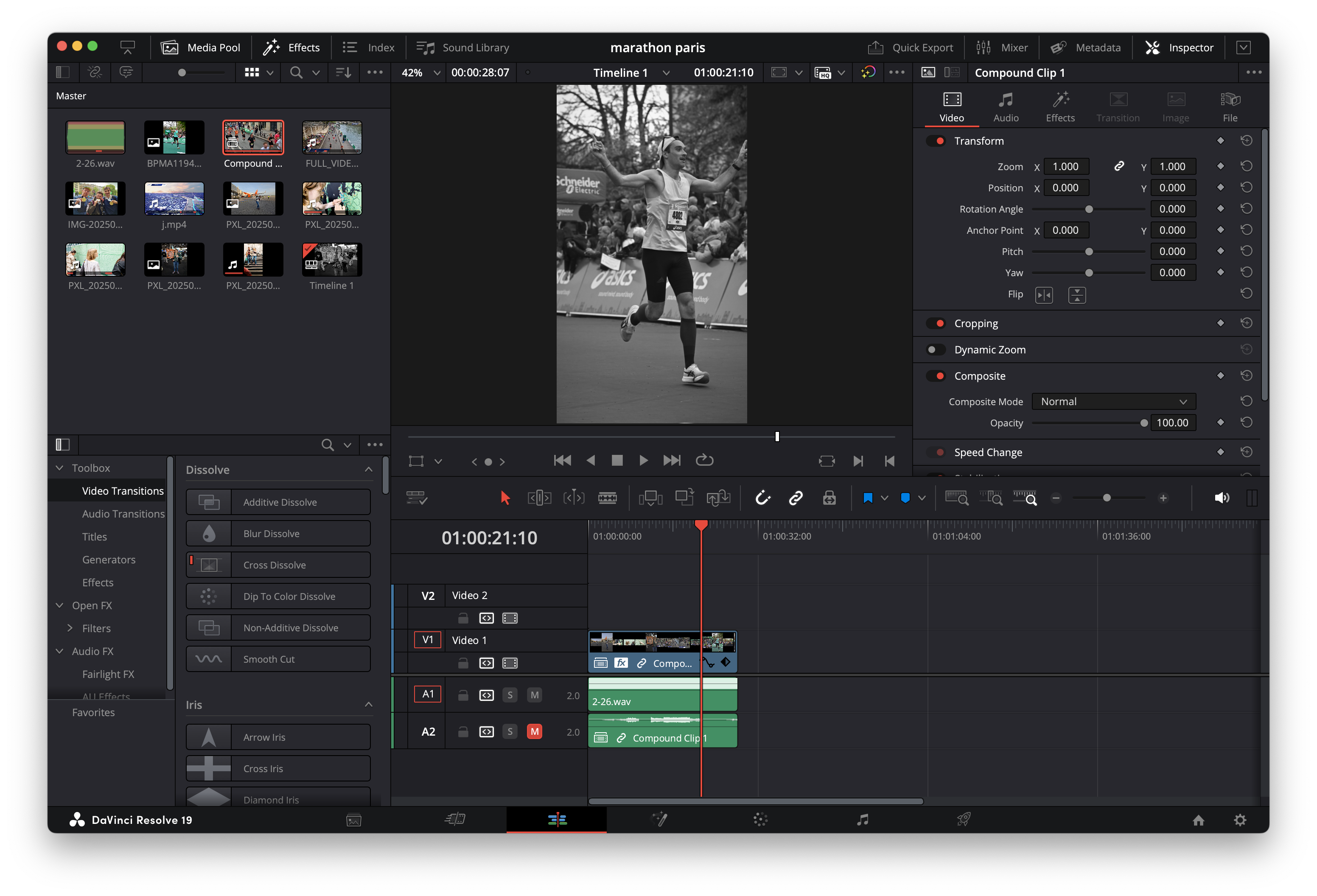
Task: Solo the A1 audio track
Action: [x=510, y=695]
